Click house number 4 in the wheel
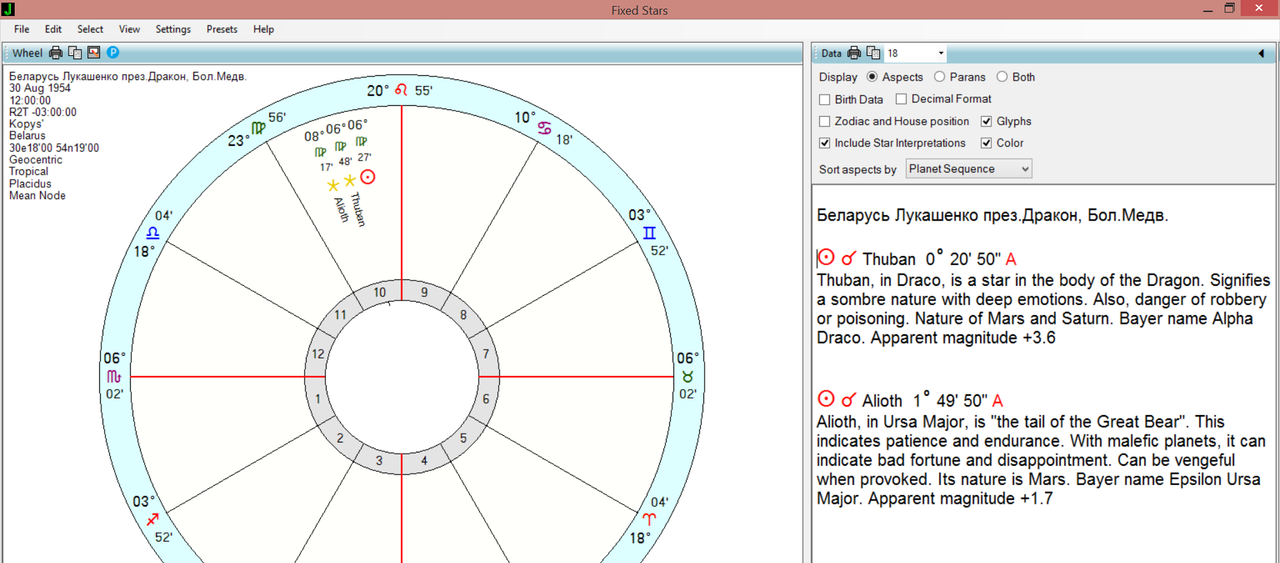Image resolution: width=1280 pixels, height=563 pixels. pyautogui.click(x=424, y=461)
